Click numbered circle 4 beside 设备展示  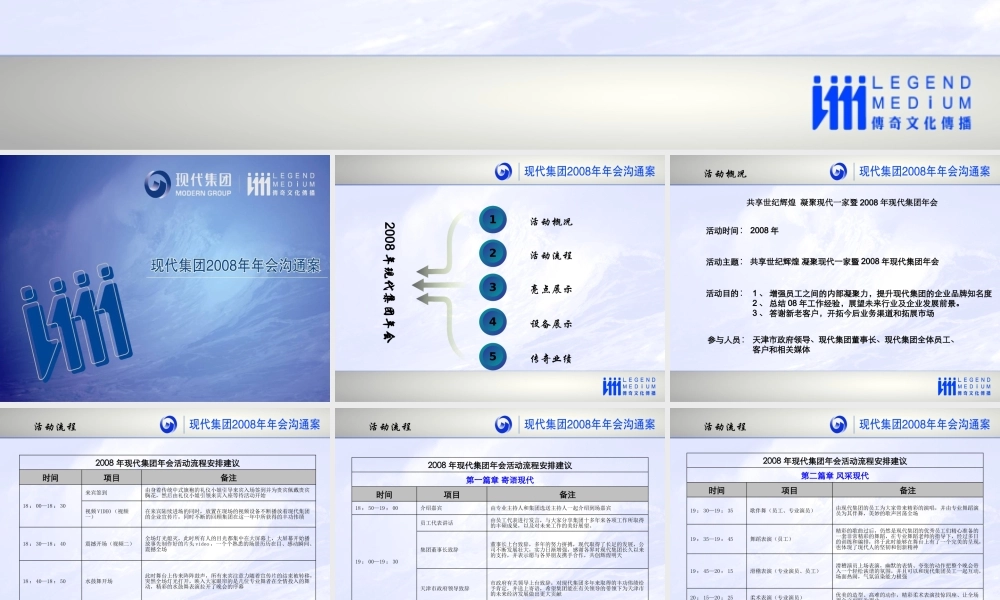(492, 321)
